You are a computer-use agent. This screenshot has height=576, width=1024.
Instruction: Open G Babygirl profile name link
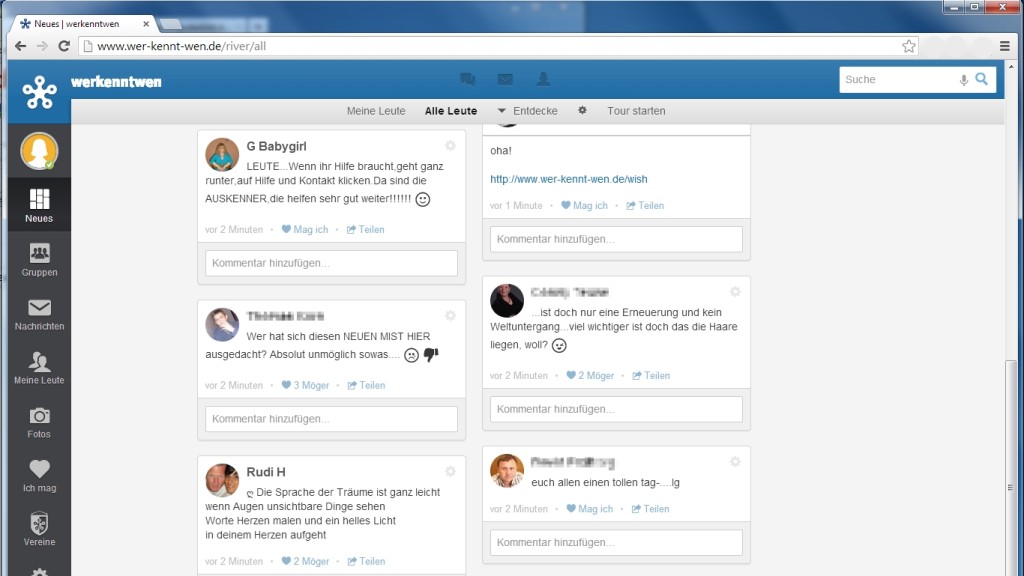(276, 146)
